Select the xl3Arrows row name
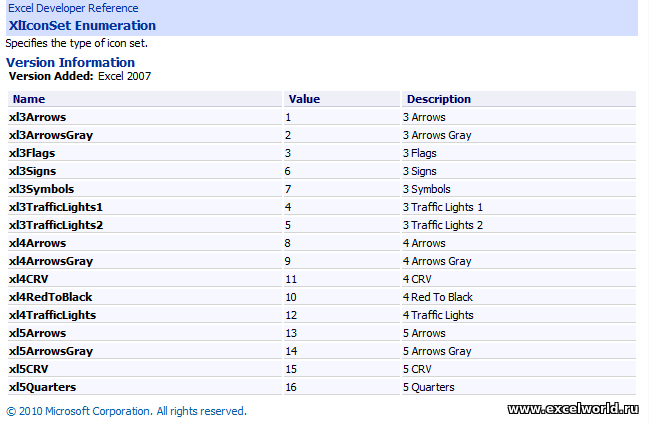This screenshot has height=424, width=649. pyautogui.click(x=37, y=117)
